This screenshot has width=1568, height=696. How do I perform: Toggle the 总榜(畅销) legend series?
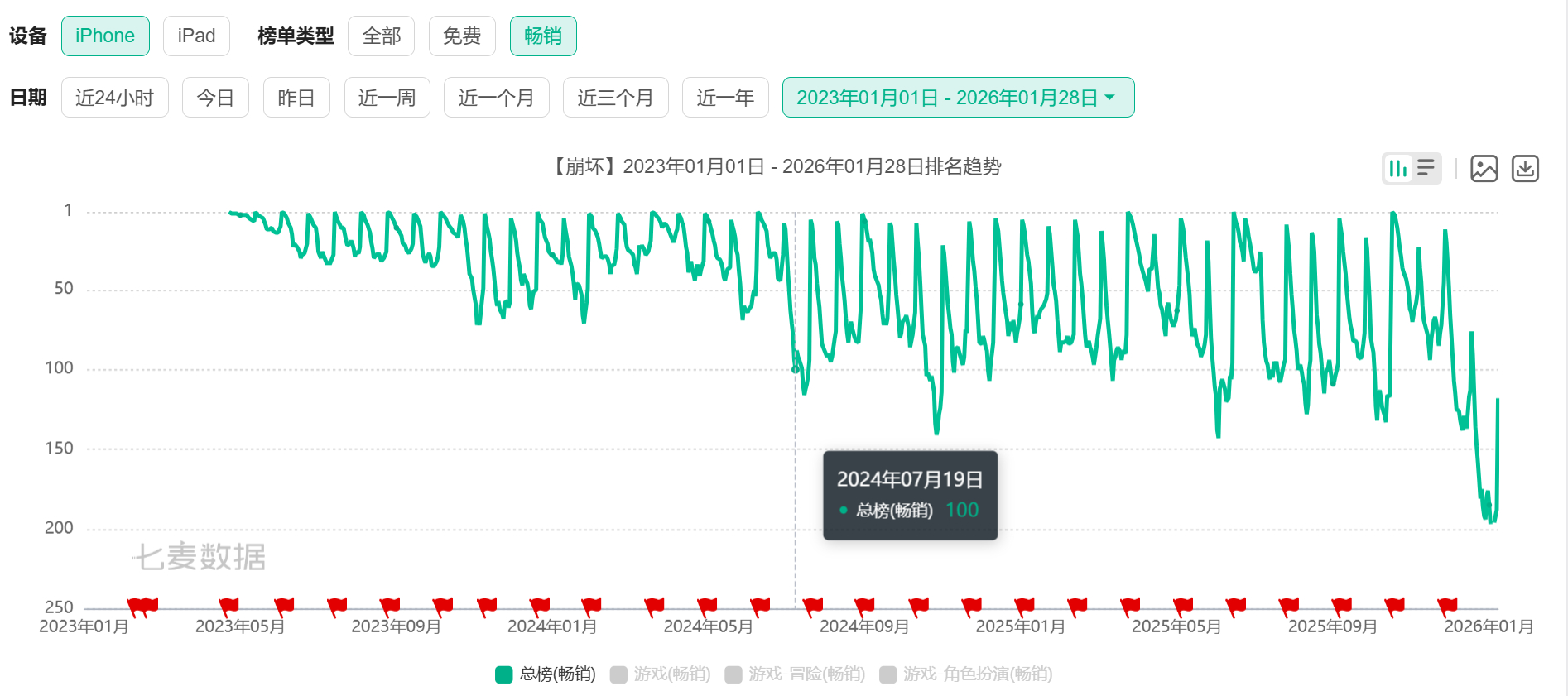(x=546, y=674)
